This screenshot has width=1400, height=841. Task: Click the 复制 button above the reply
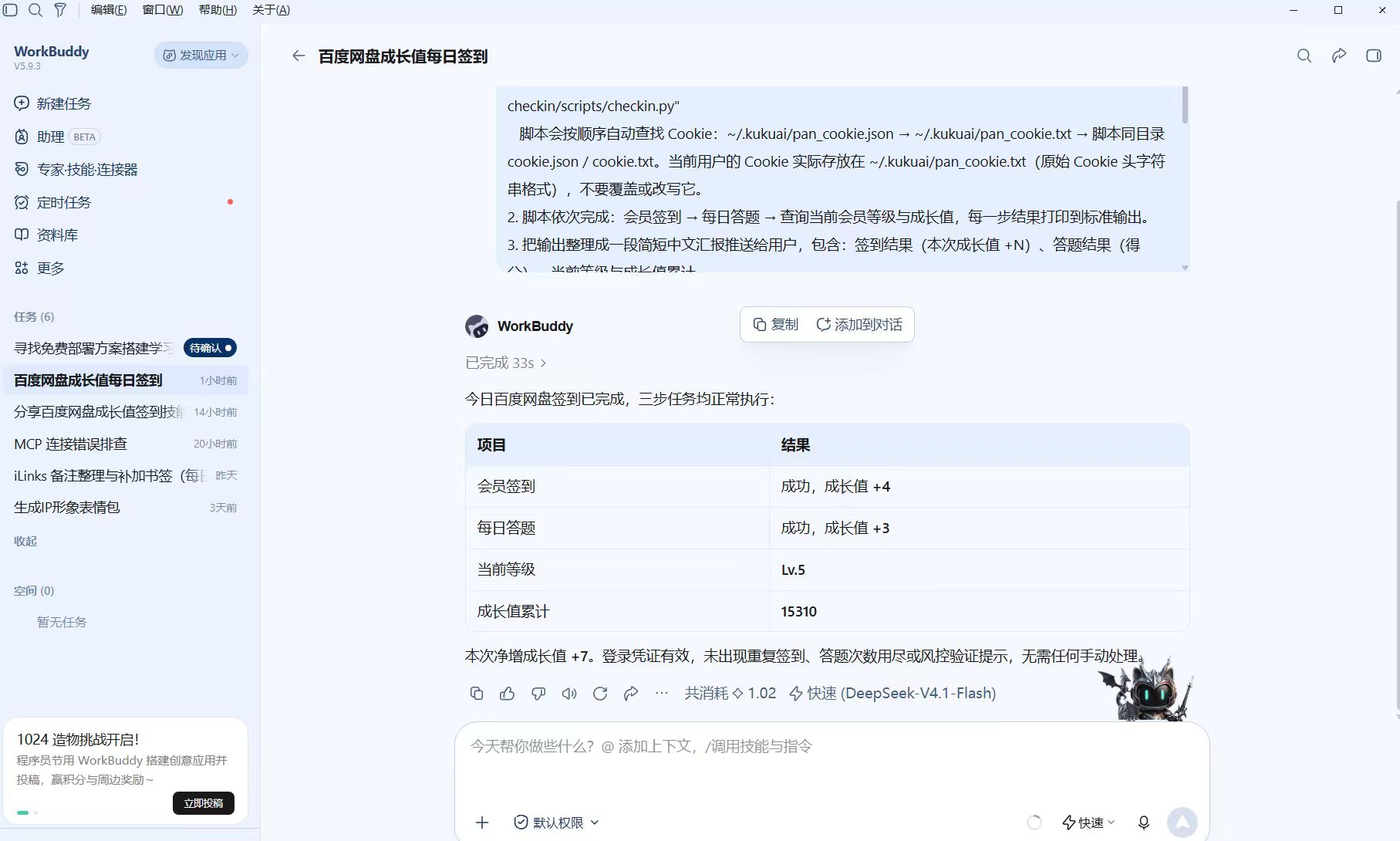[x=776, y=324]
